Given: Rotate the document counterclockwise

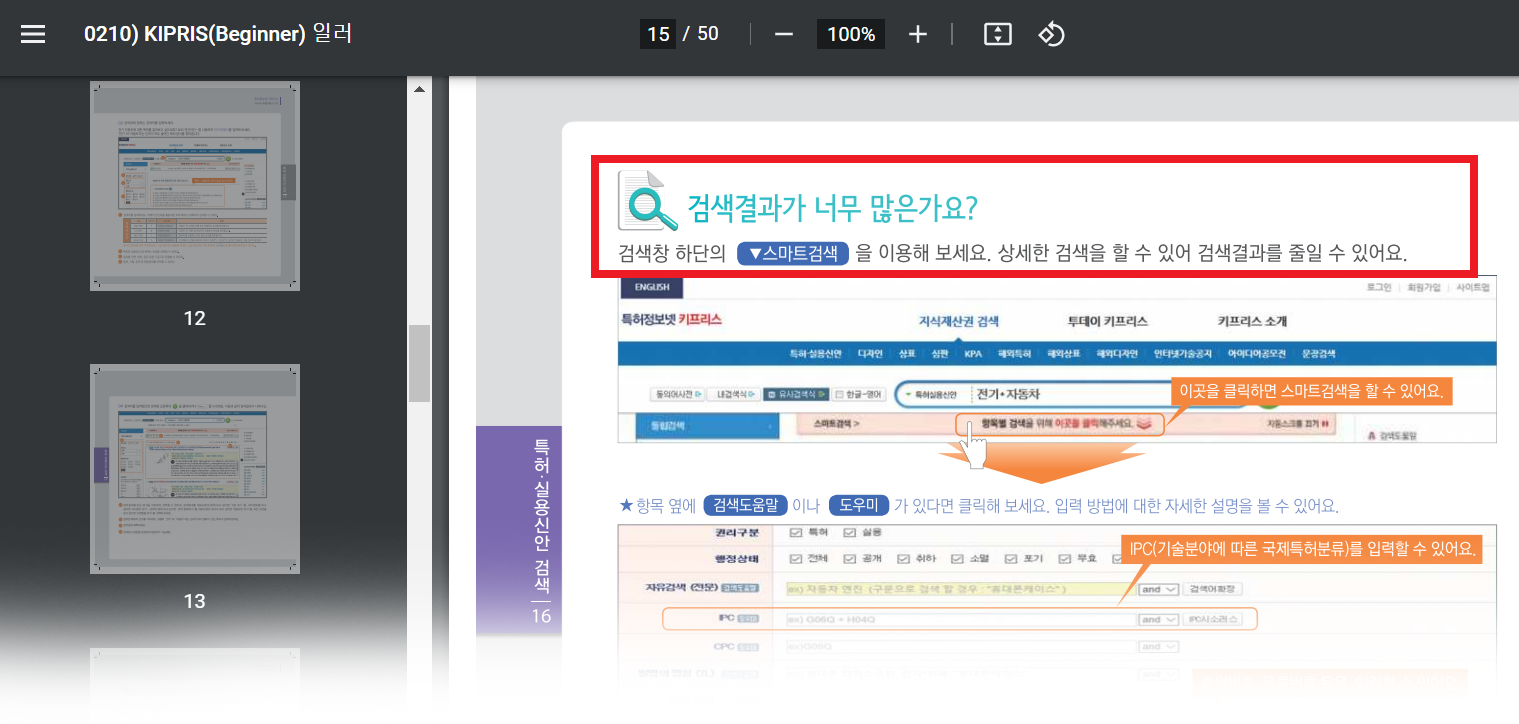Looking at the screenshot, I should point(1051,34).
